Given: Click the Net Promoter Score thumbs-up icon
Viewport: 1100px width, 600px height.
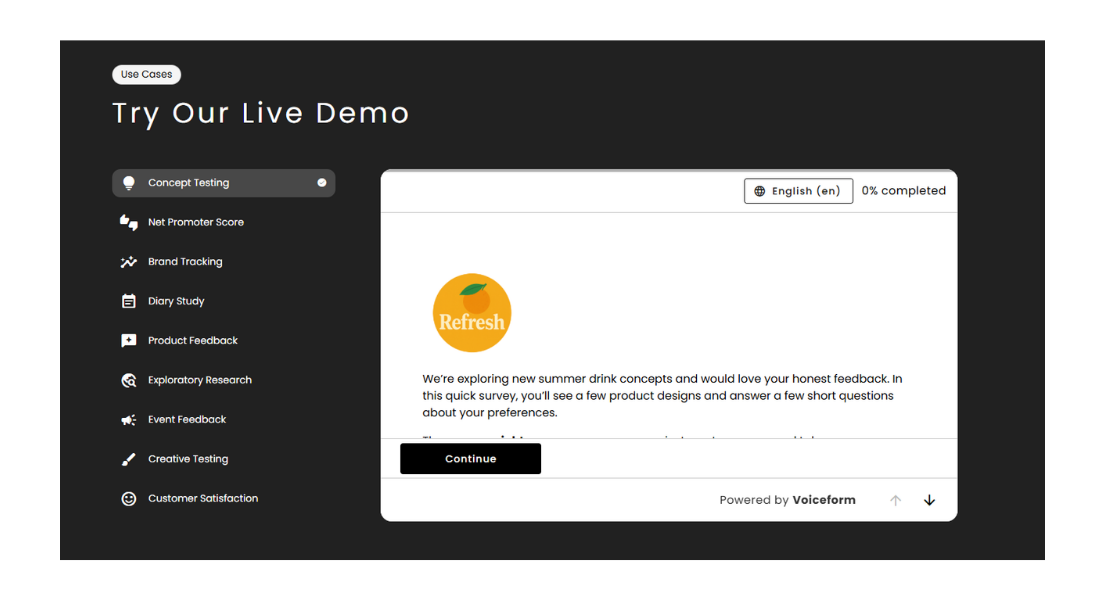Looking at the screenshot, I should [x=128, y=222].
